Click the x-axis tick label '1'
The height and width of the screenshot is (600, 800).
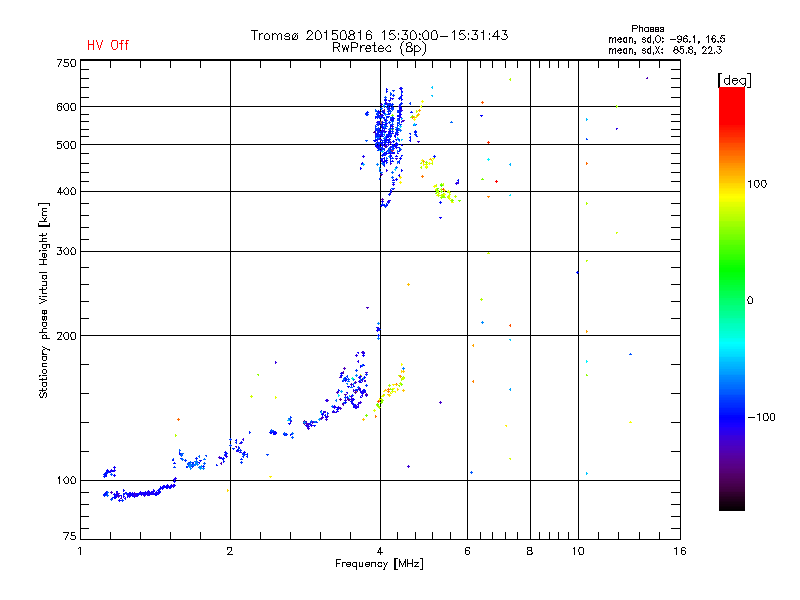(x=80, y=551)
